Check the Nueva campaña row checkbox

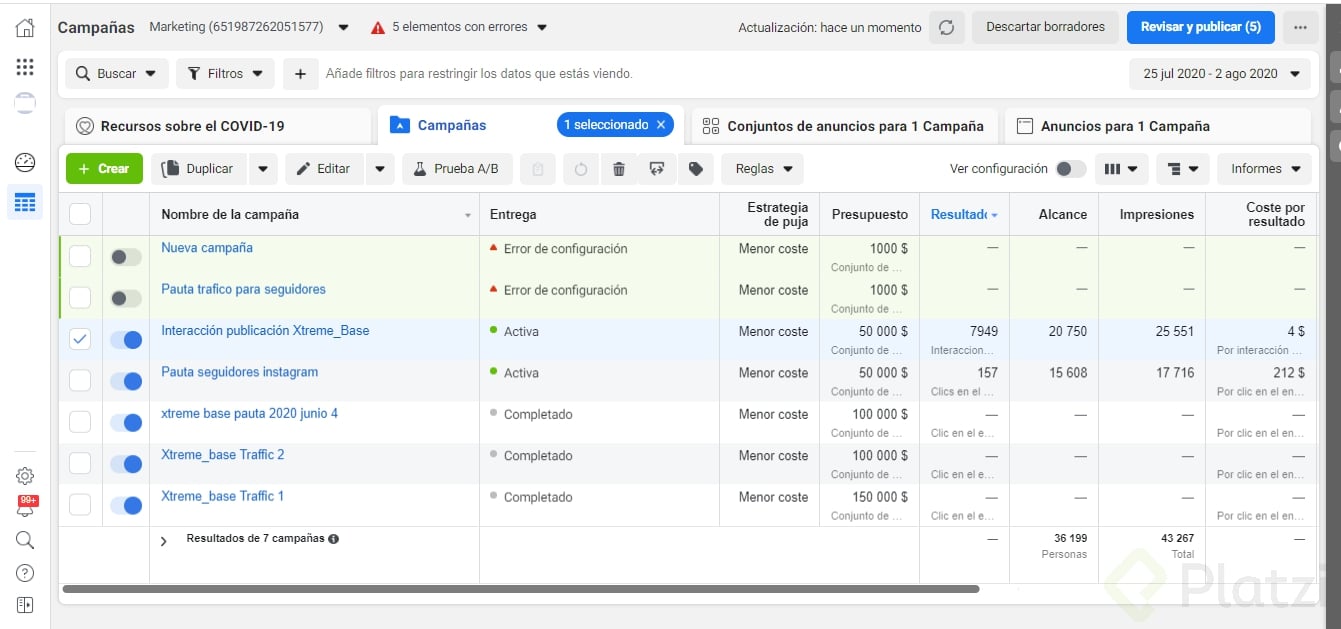pyautogui.click(x=80, y=256)
